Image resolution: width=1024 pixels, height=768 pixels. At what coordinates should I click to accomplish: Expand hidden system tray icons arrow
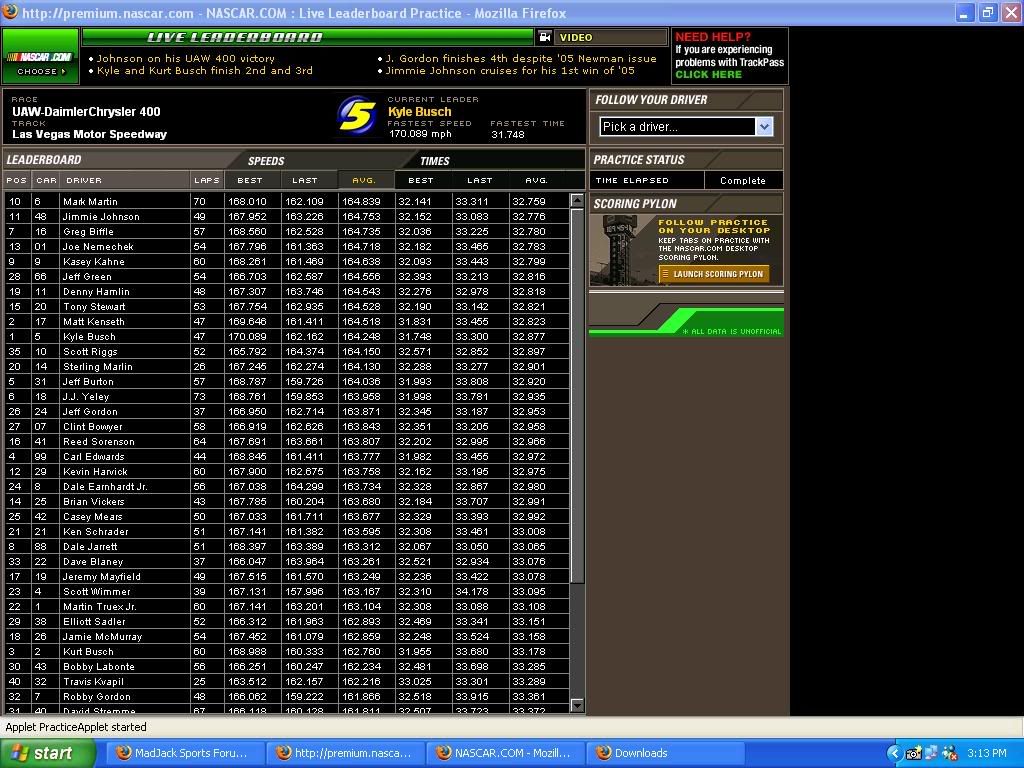click(893, 754)
